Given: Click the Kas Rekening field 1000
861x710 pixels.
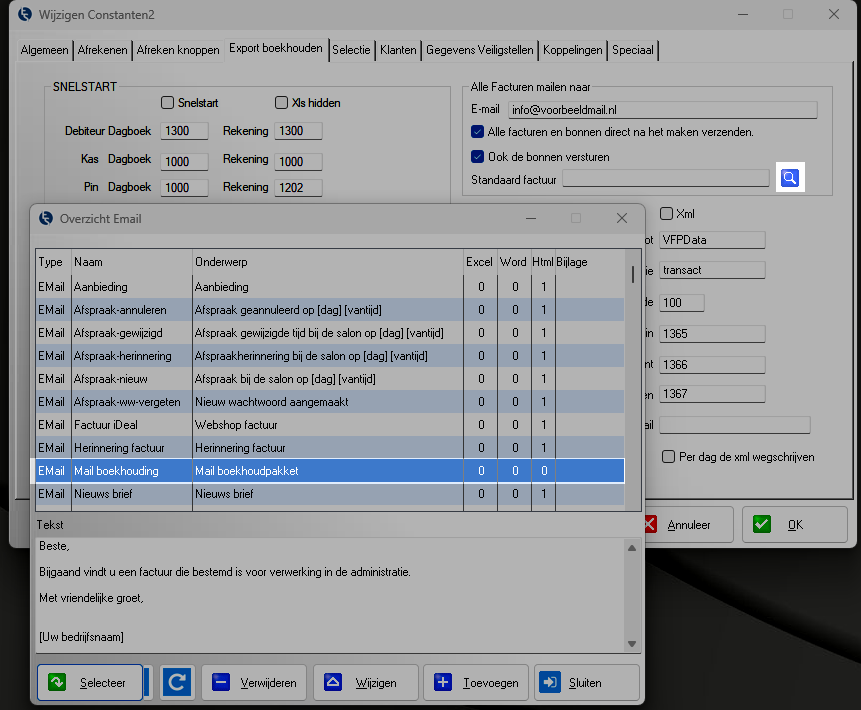Looking at the screenshot, I should [x=298, y=161].
